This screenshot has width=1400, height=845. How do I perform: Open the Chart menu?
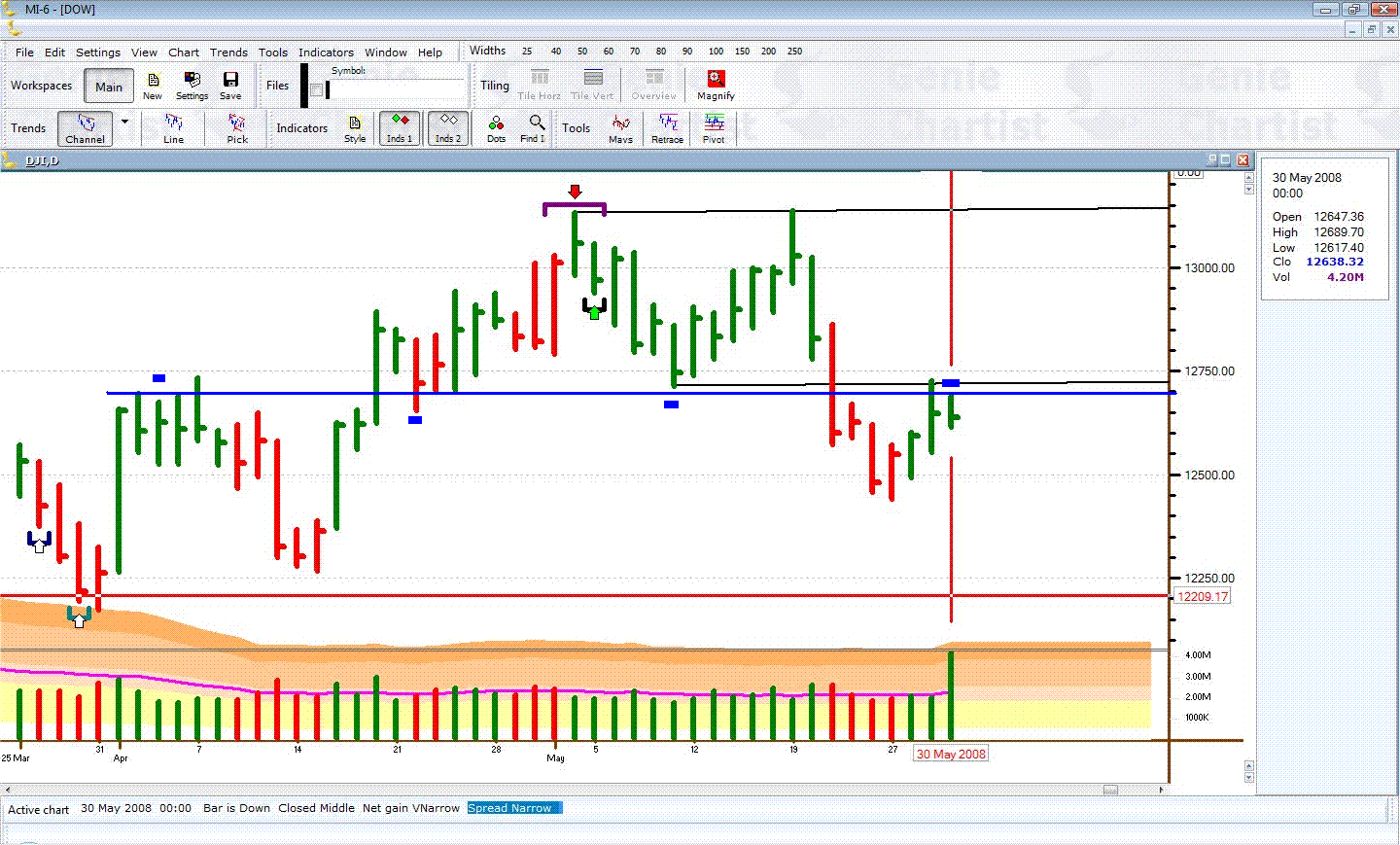coord(184,53)
